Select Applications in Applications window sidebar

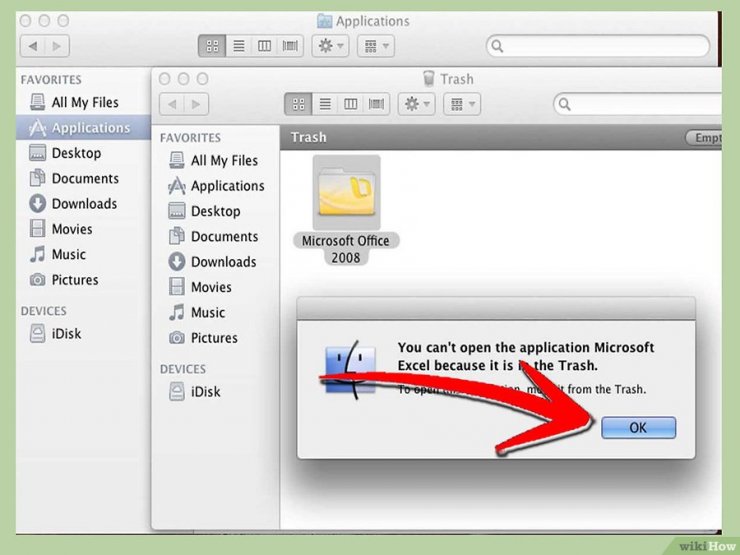[83, 127]
